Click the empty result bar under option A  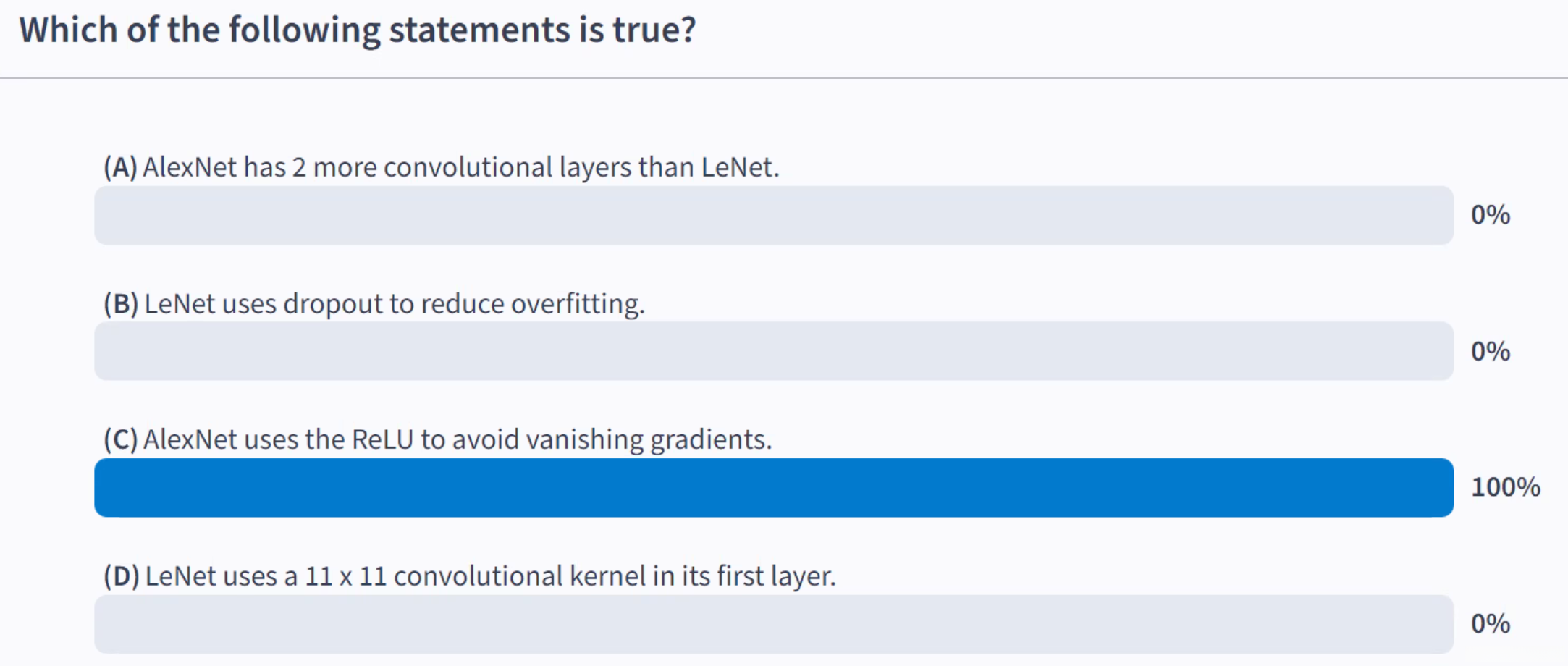[773, 215]
